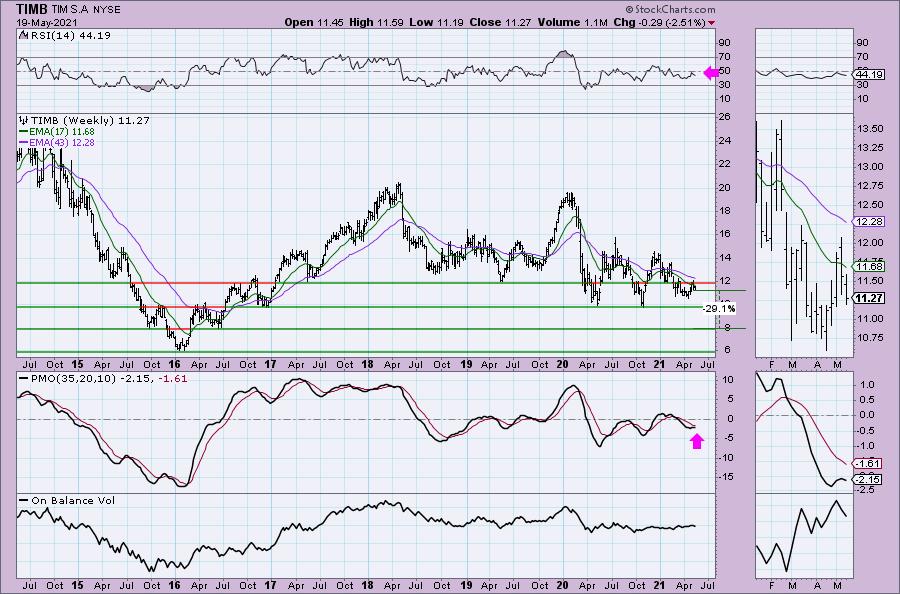Click the purple EMA(43) legend line swatch
This screenshot has width=900, height=594.
[x=24, y=142]
